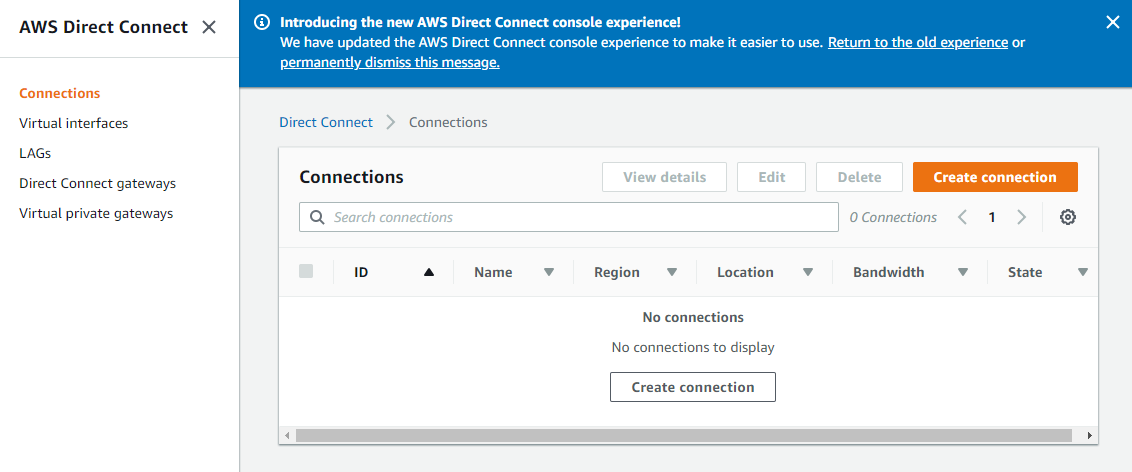Click the Connections breadcrumb text
Screen dimensions: 1132x472
click(x=448, y=122)
